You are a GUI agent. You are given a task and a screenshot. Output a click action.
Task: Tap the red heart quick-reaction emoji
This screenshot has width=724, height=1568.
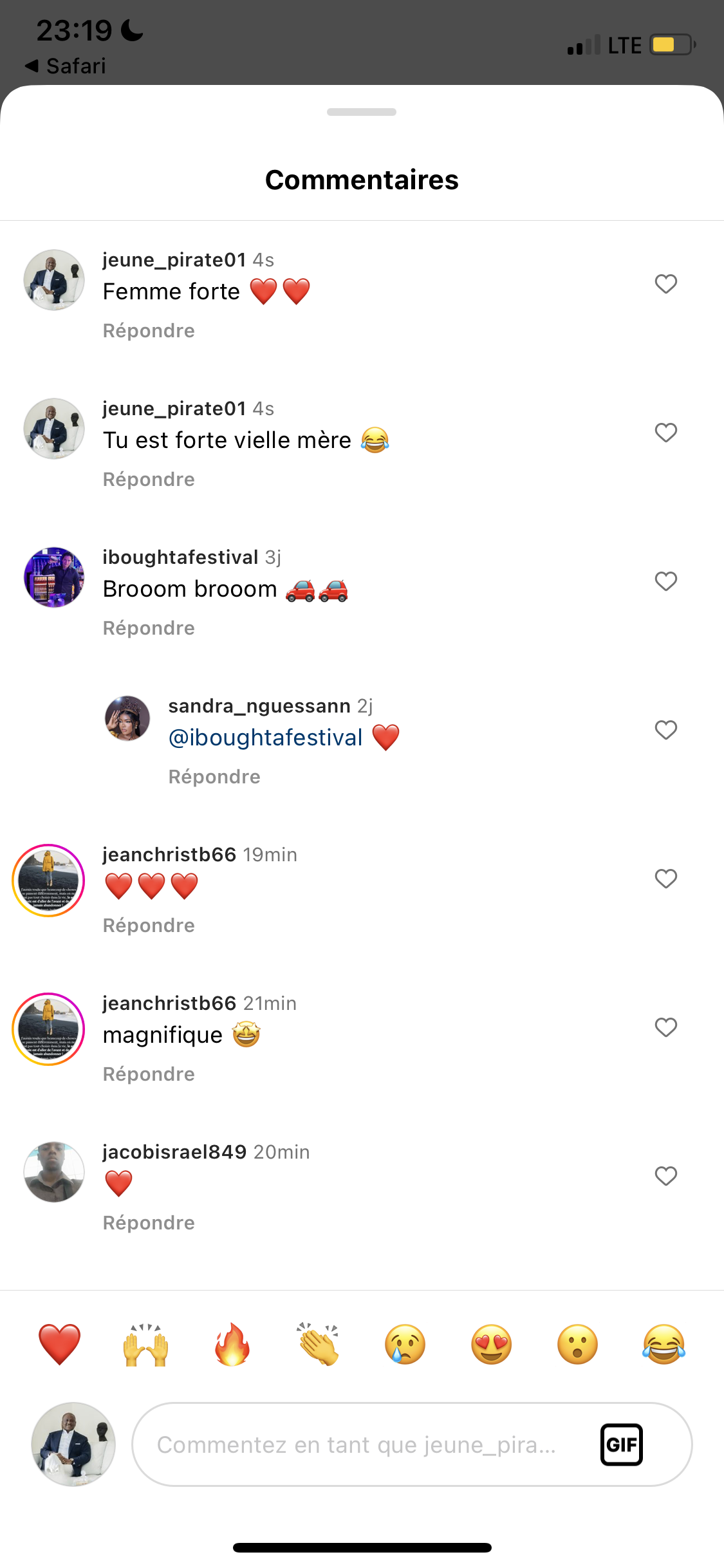59,1344
